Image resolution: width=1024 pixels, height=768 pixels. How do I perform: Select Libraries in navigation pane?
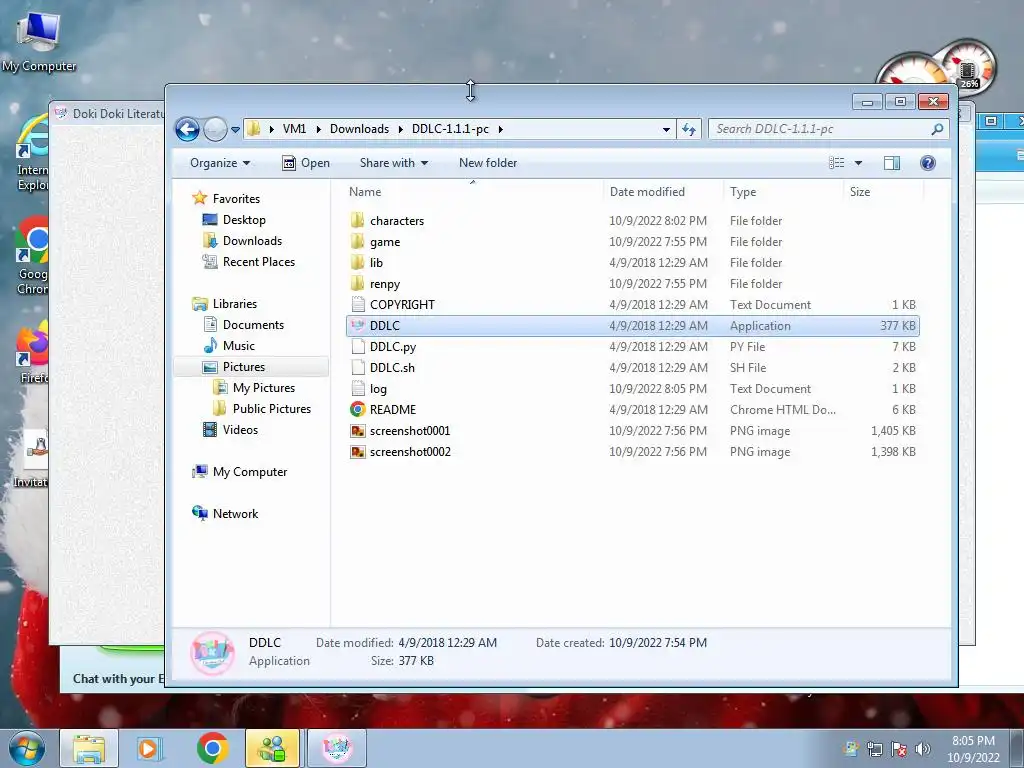(234, 304)
